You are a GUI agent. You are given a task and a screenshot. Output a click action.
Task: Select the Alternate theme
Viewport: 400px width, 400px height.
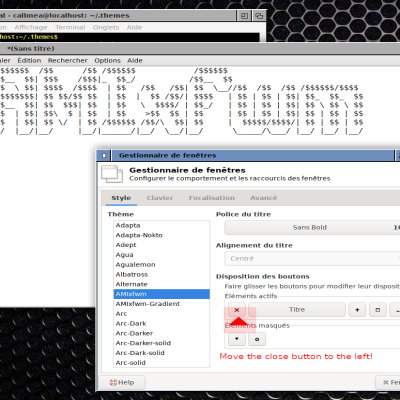161,284
